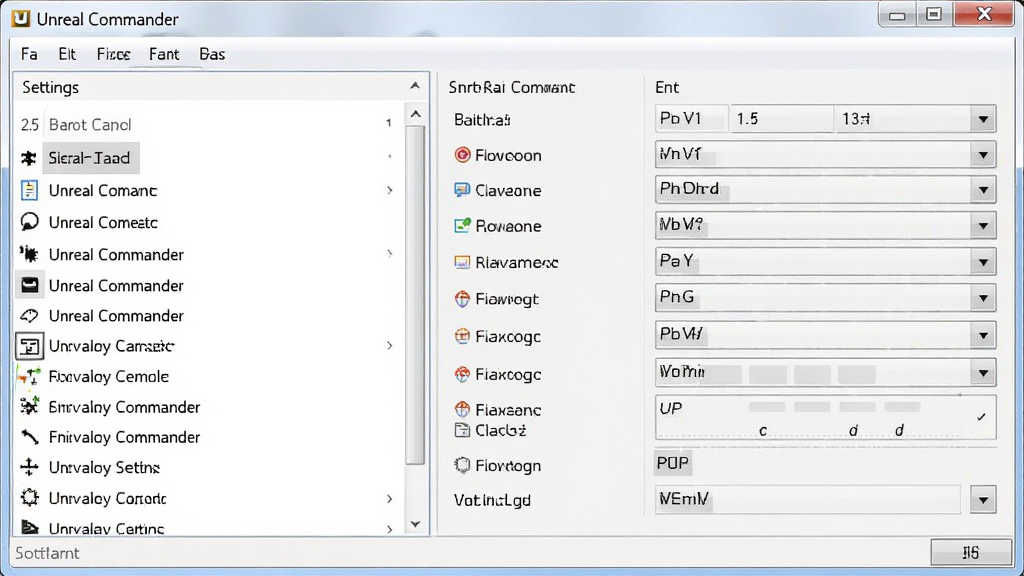Open the Fiece menu
The height and width of the screenshot is (576, 1024).
(x=113, y=54)
